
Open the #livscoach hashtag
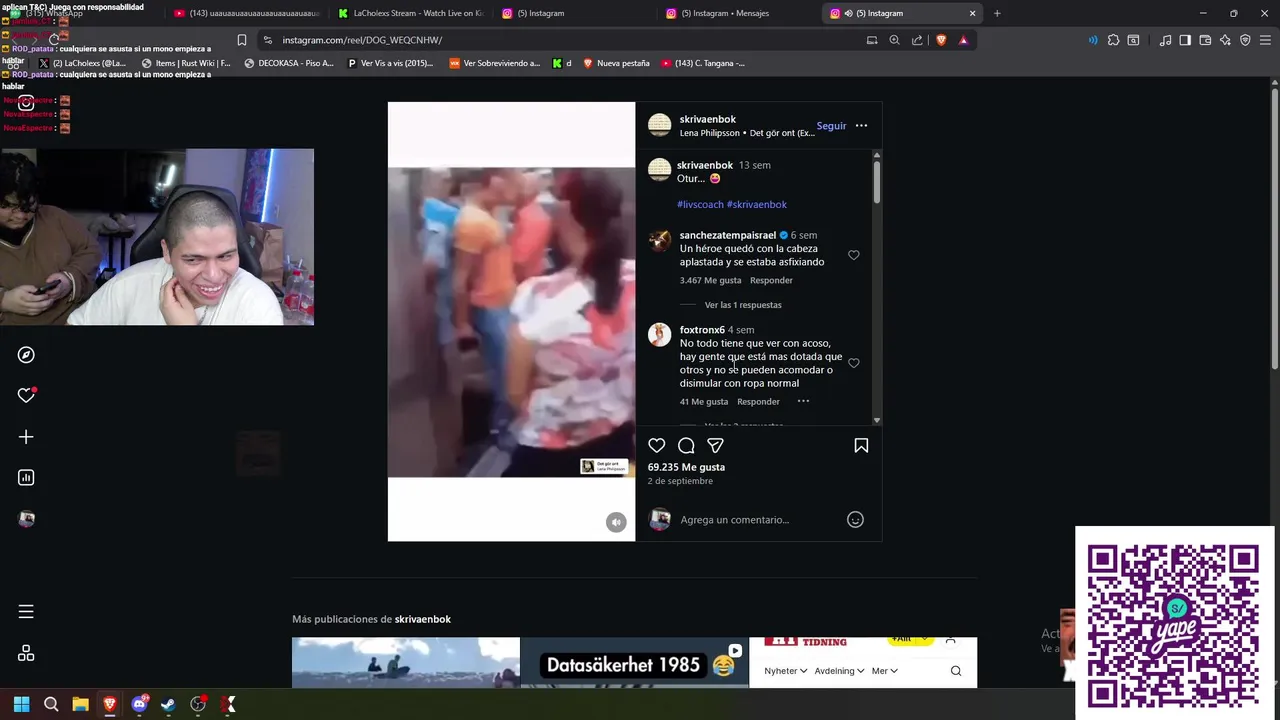tap(700, 204)
